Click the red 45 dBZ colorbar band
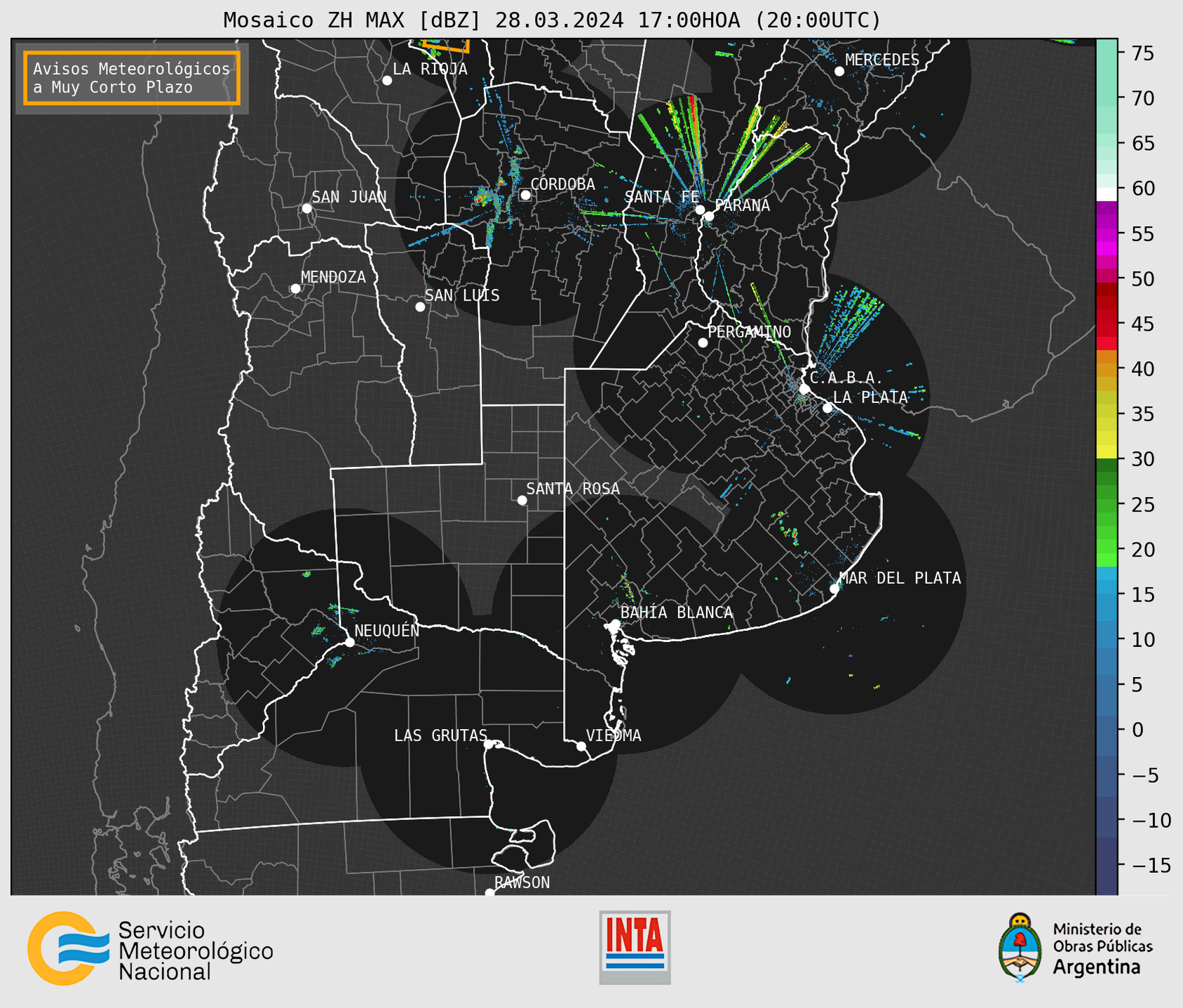1183x1008 pixels. [1107, 324]
